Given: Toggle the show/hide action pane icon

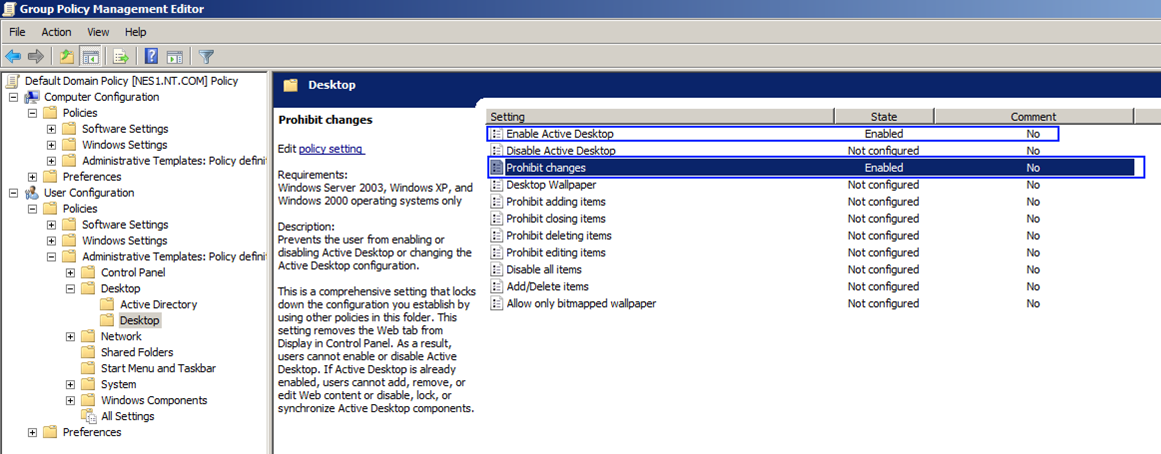Looking at the screenshot, I should (x=175, y=56).
